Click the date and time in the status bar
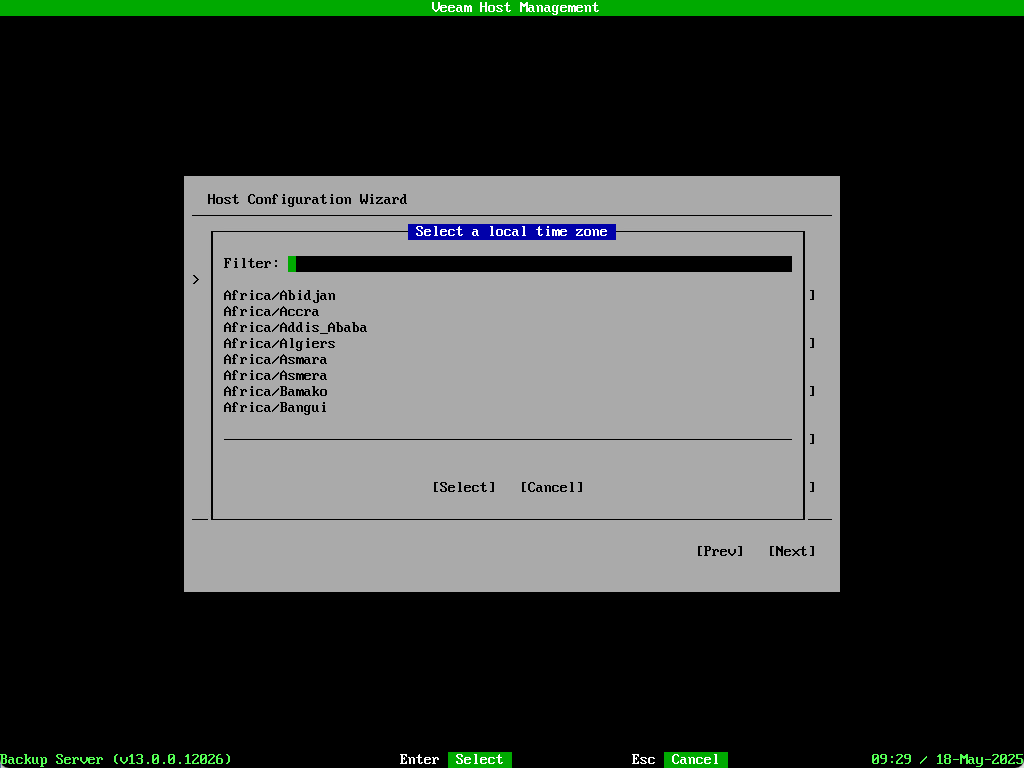 pos(946,760)
